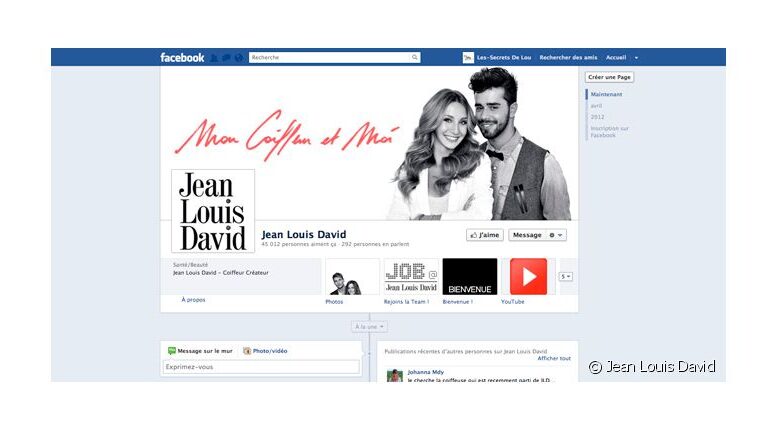The height and width of the screenshot is (430, 775).
Task: Open Johanna Mdy's avatar picture
Action: pyautogui.click(x=394, y=376)
